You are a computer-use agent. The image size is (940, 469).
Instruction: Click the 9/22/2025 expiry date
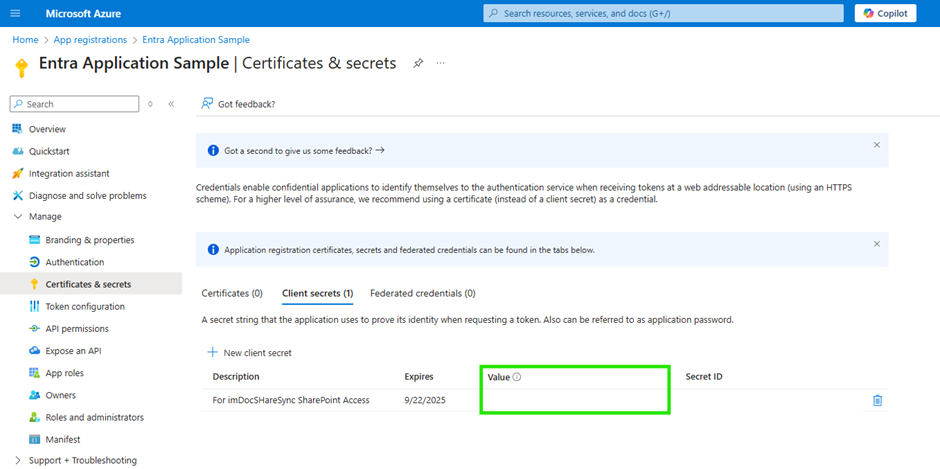pyautogui.click(x=425, y=400)
